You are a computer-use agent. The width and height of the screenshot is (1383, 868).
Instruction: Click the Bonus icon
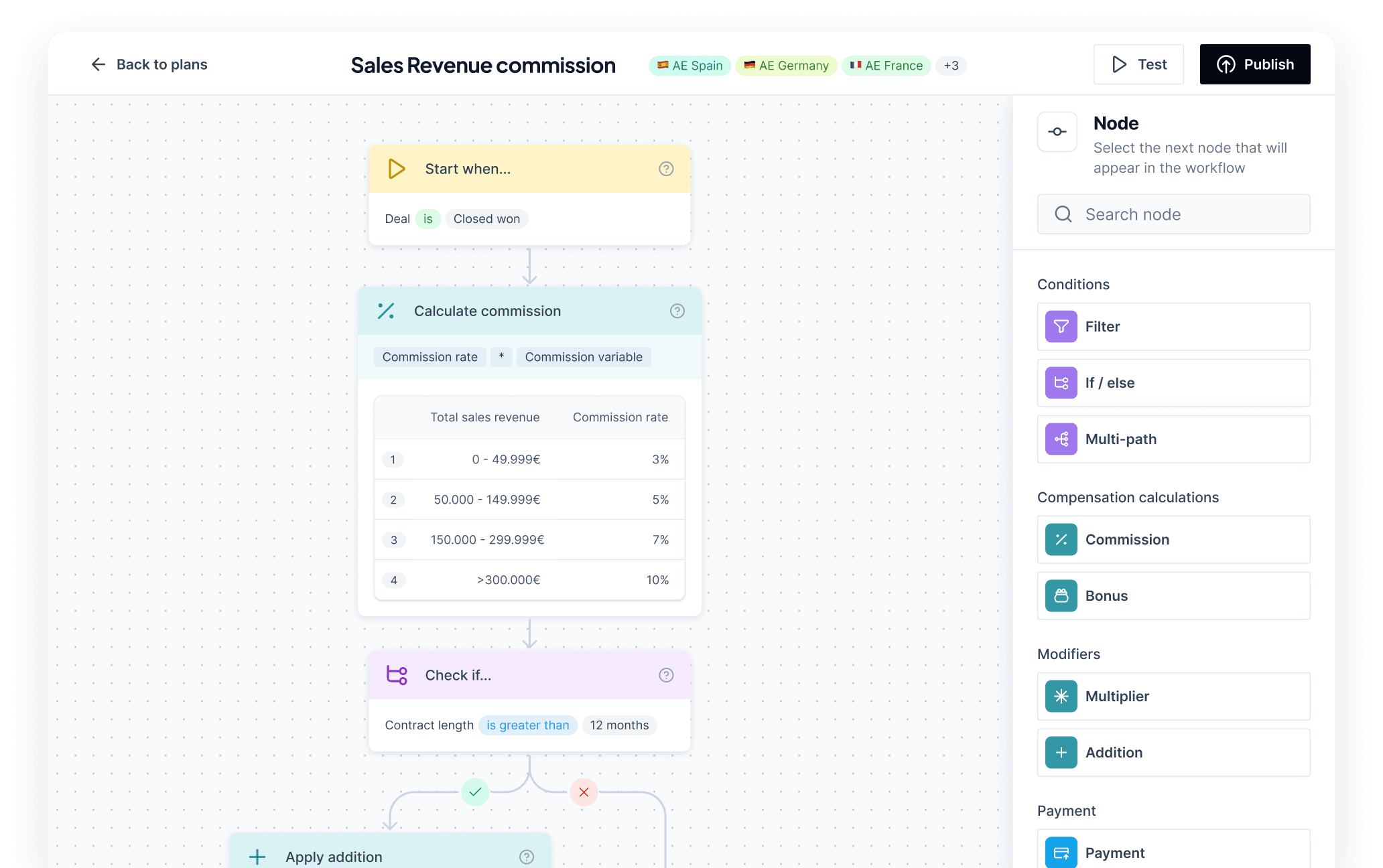(x=1061, y=596)
